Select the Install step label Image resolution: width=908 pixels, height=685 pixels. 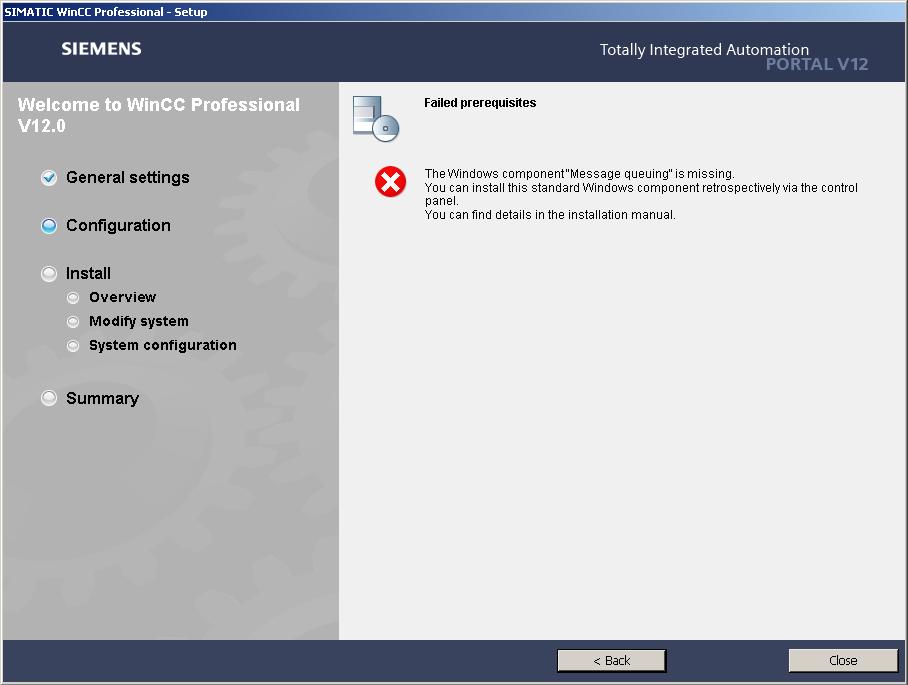(88, 273)
